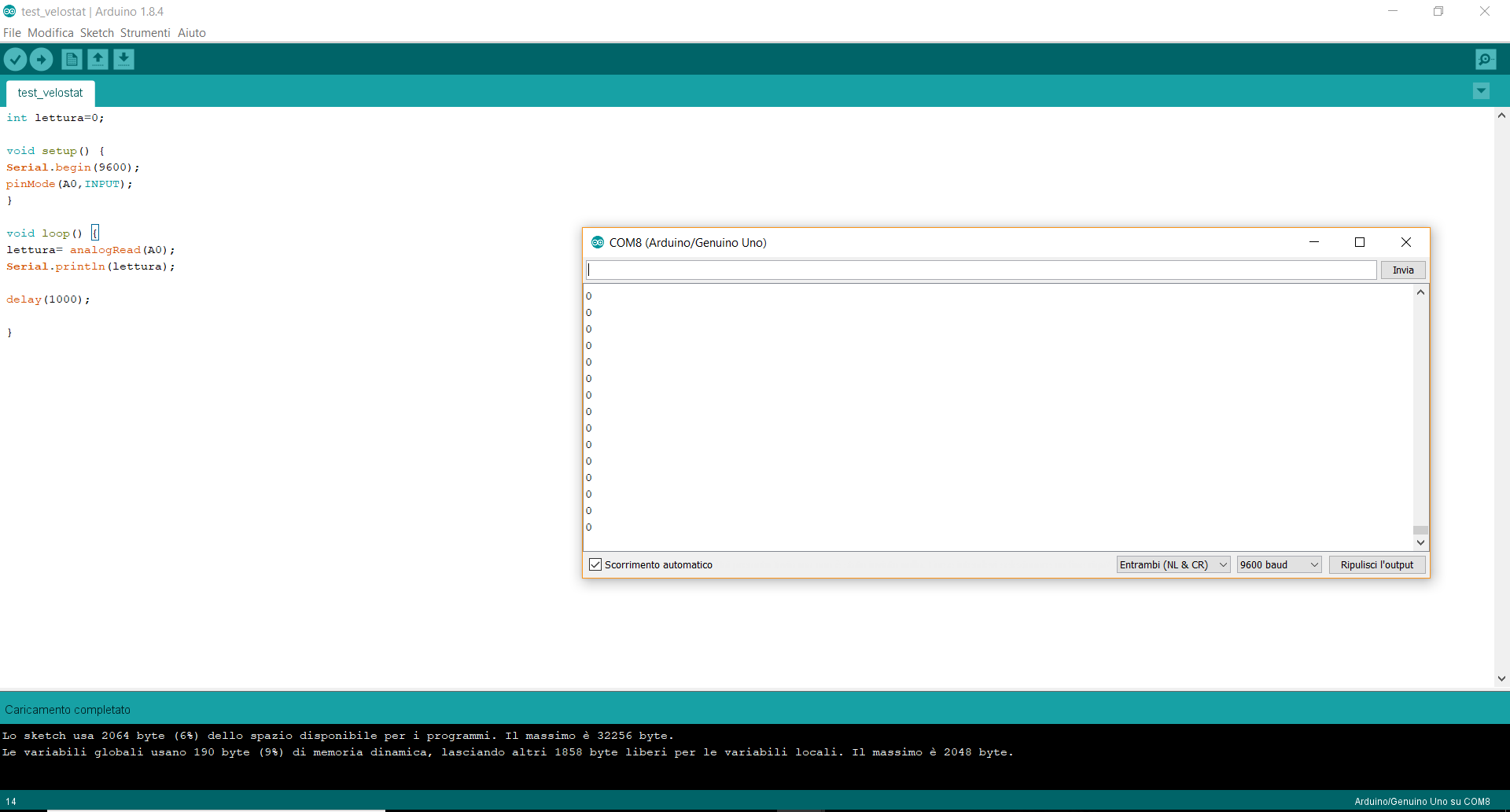Click the 'lettura= analogRead(A0);' line
1510x812 pixels.
pyautogui.click(x=90, y=250)
